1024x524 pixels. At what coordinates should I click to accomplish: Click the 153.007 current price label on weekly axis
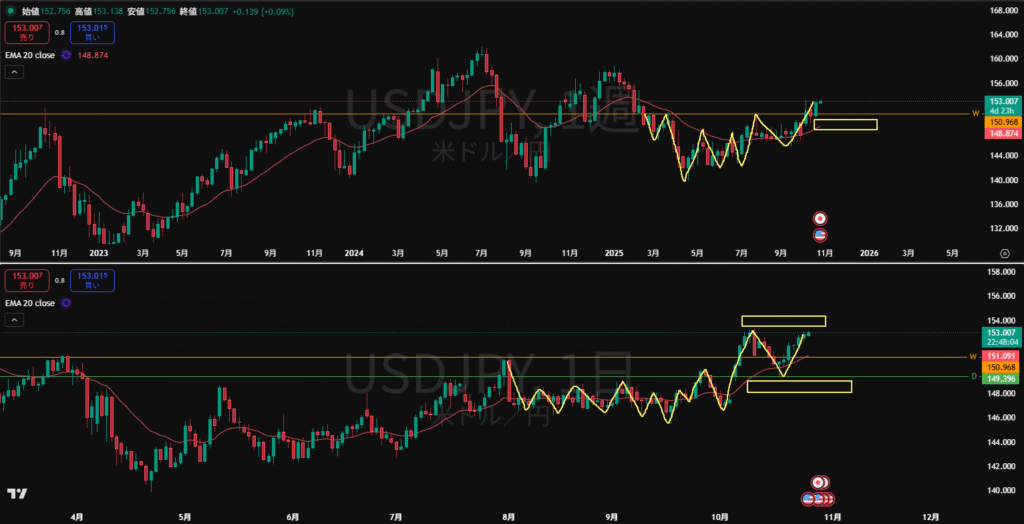(1001, 102)
